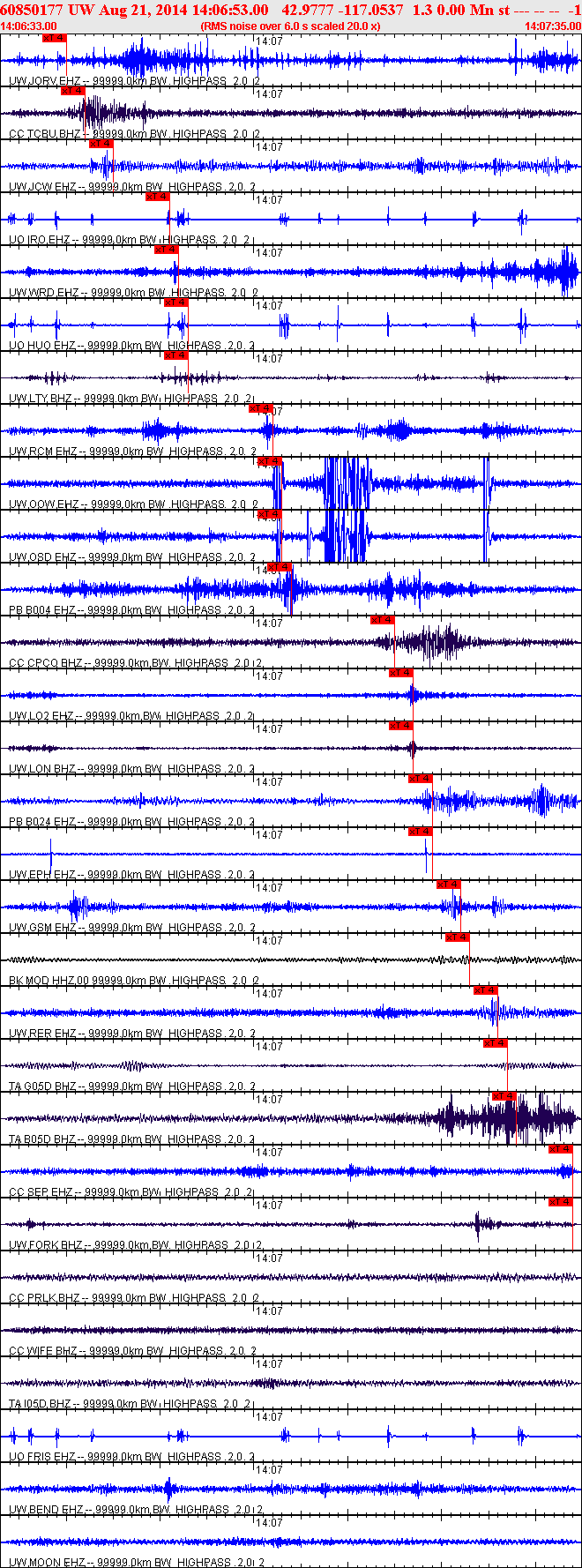Select the red pick flag on HUO trace
This screenshot has height=1568, width=582.
tap(175, 302)
